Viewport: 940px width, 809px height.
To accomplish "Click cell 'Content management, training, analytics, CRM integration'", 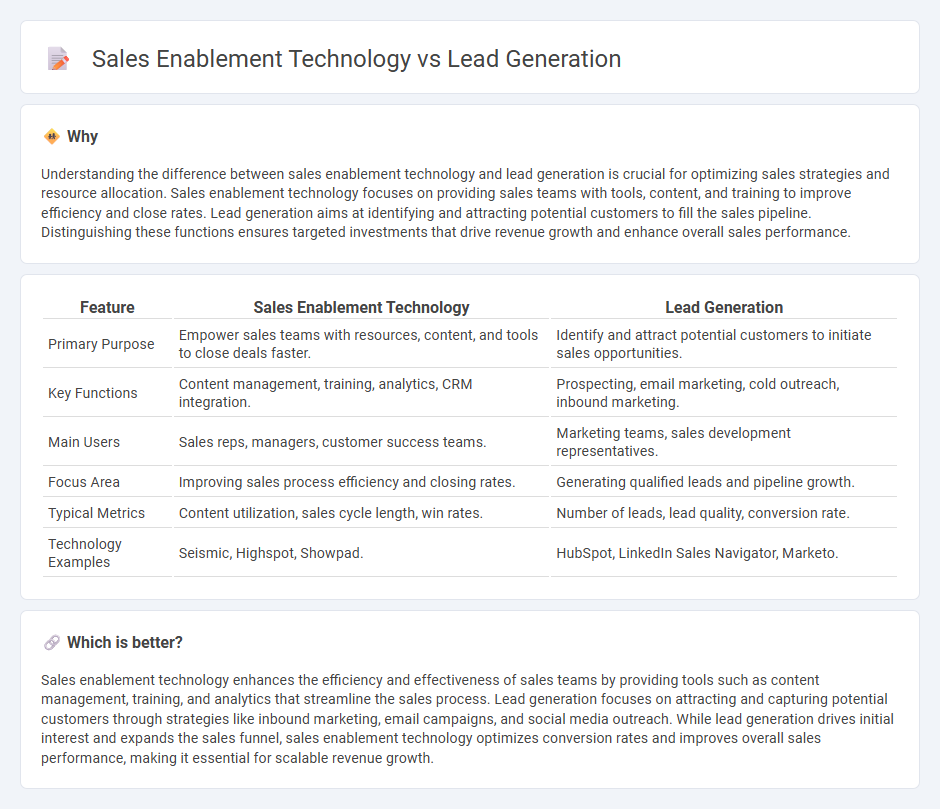I will point(361,393).
